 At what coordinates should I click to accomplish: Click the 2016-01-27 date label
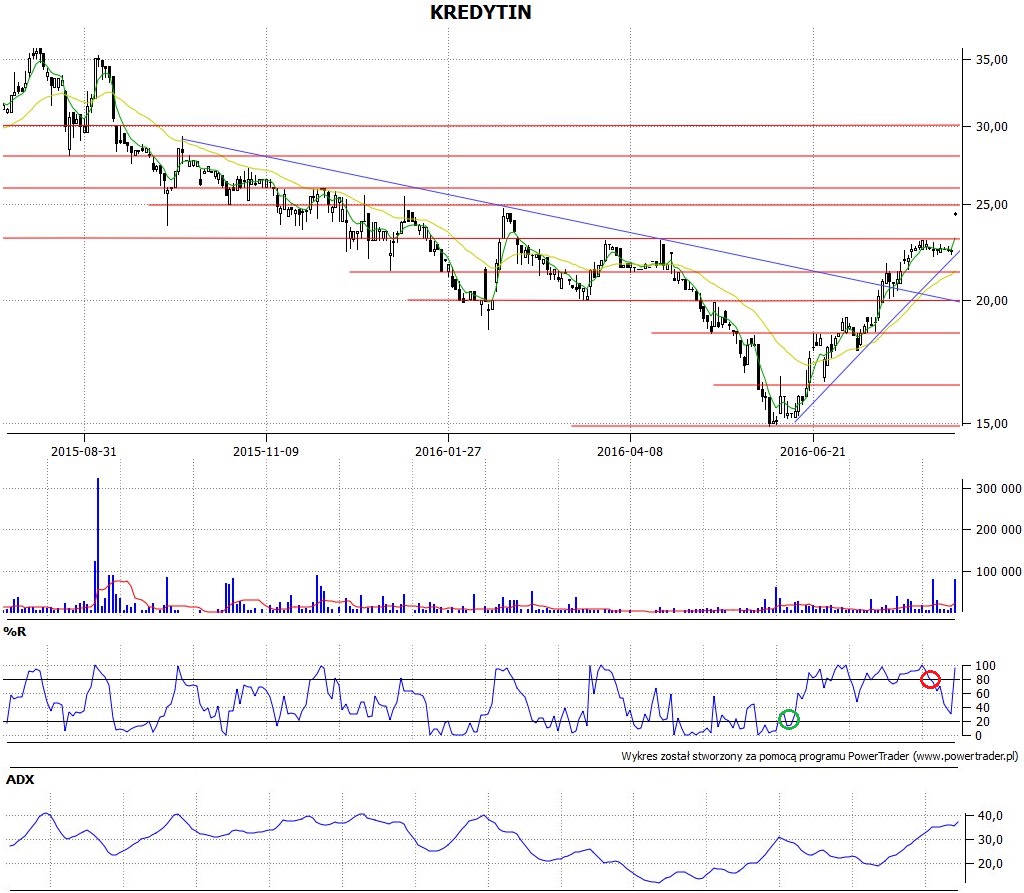448,451
